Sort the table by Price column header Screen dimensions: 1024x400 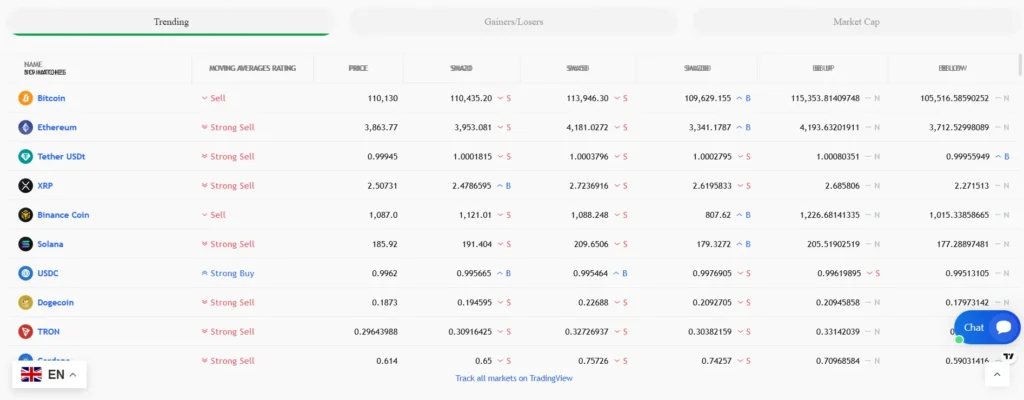[358, 68]
